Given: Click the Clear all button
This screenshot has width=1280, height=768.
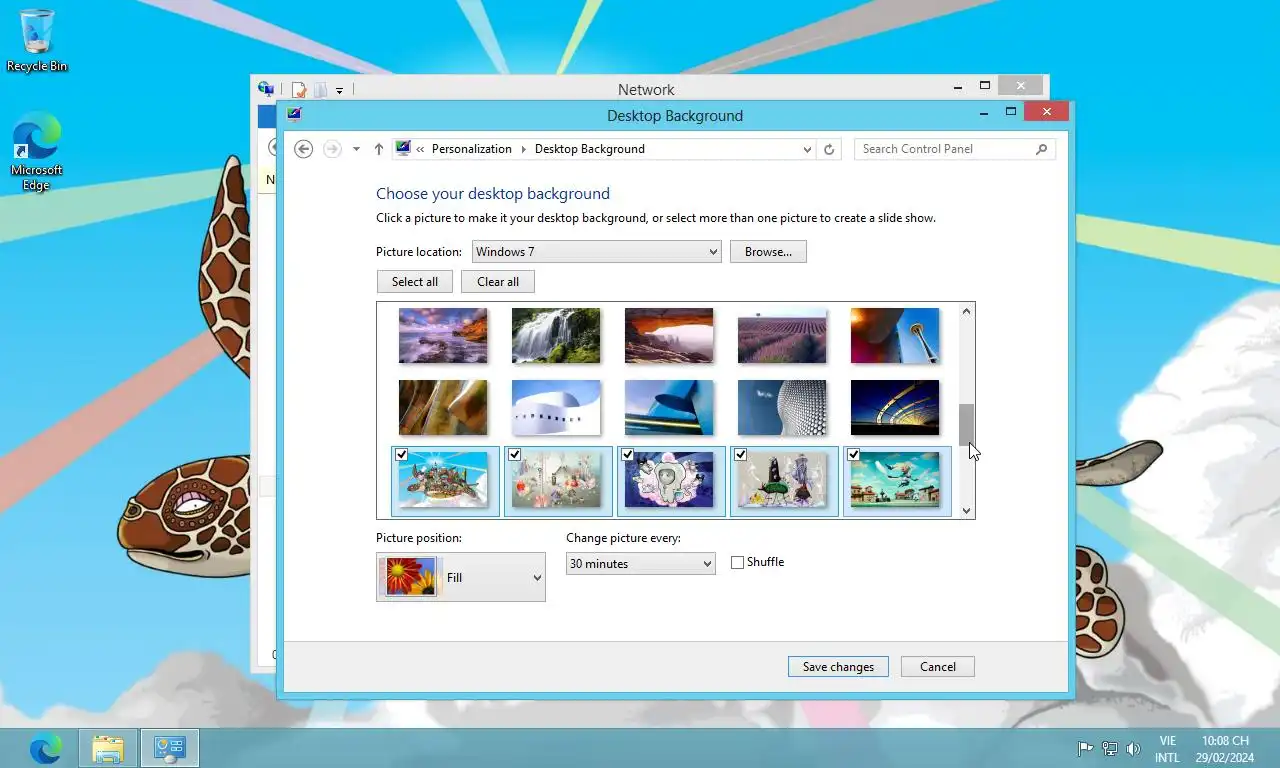Looking at the screenshot, I should [498, 282].
